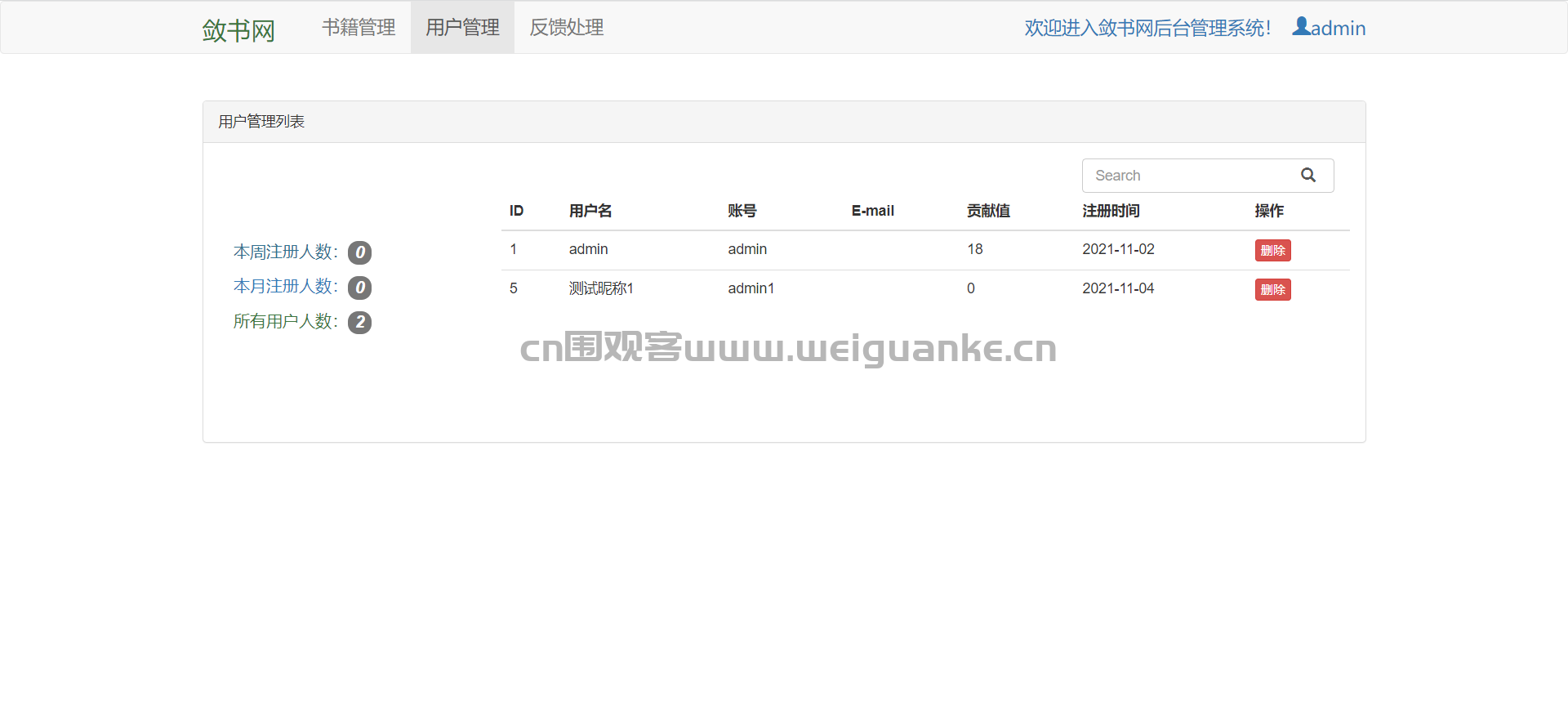This screenshot has width=1568, height=723.
Task: Click the 敛书网 site logo
Action: [x=238, y=30]
